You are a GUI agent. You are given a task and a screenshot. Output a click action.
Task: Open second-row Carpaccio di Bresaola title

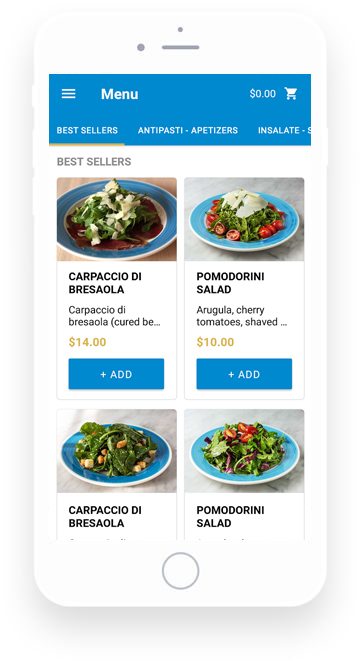[105, 516]
